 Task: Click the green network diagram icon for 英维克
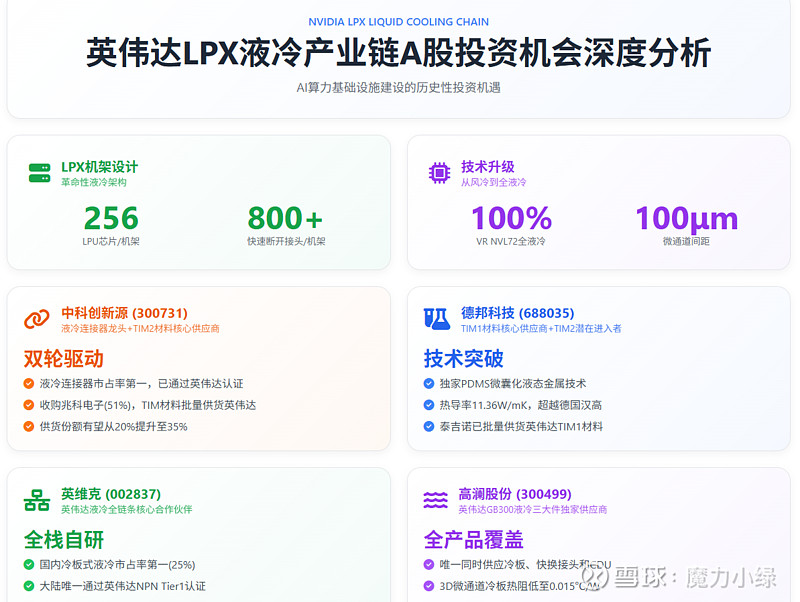pyautogui.click(x=37, y=500)
